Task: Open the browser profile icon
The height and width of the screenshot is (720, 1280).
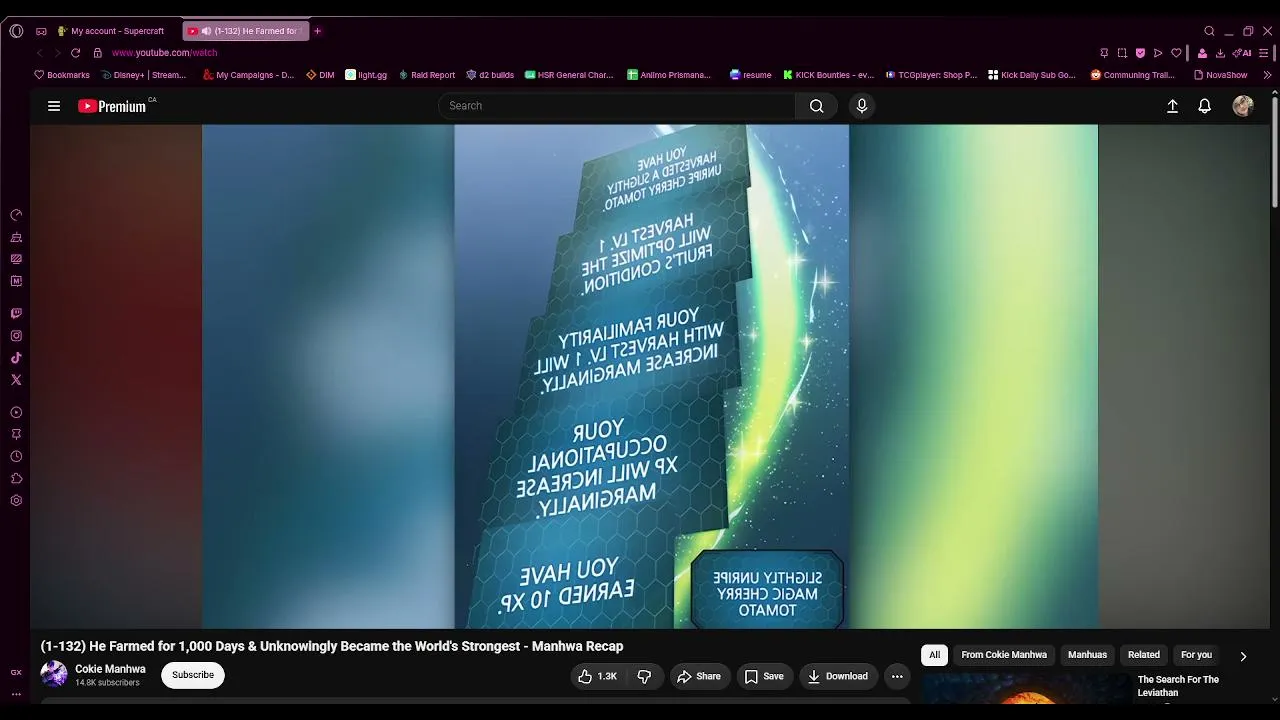Action: point(1202,53)
